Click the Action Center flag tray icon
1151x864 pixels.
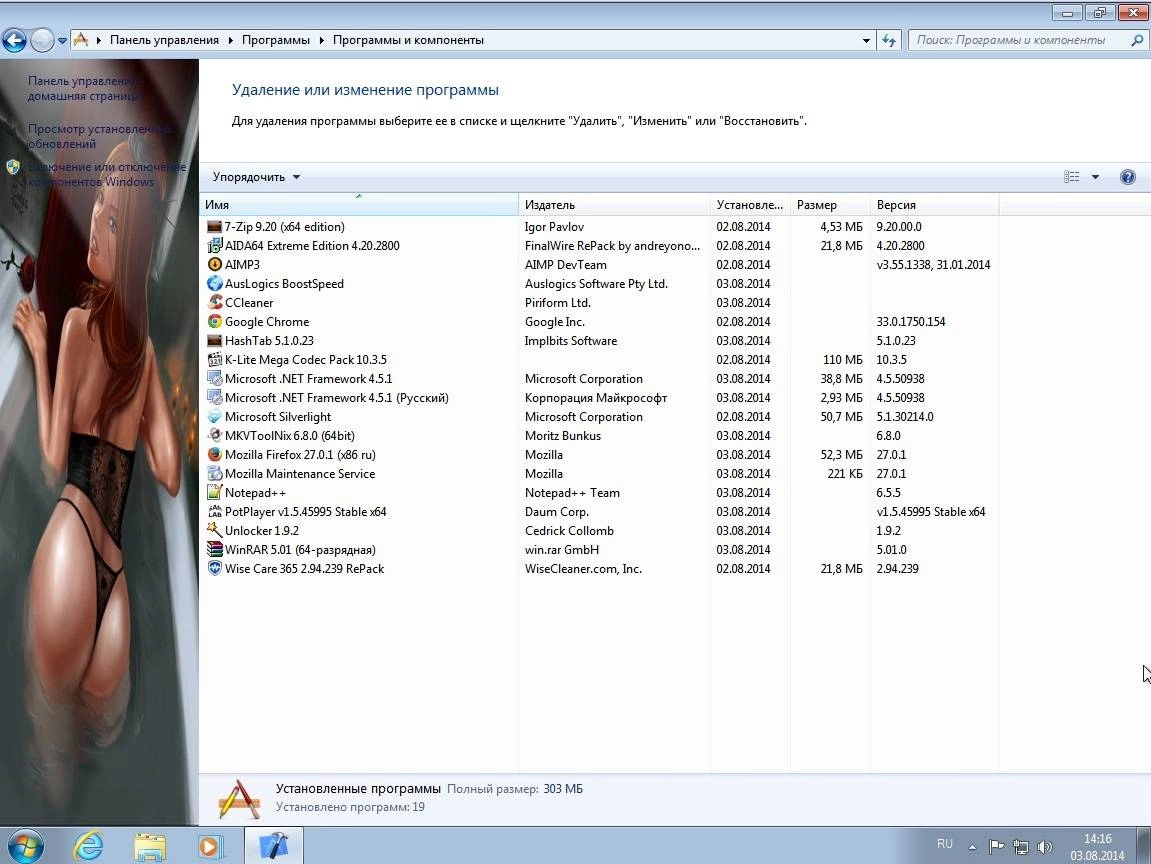[x=996, y=847]
